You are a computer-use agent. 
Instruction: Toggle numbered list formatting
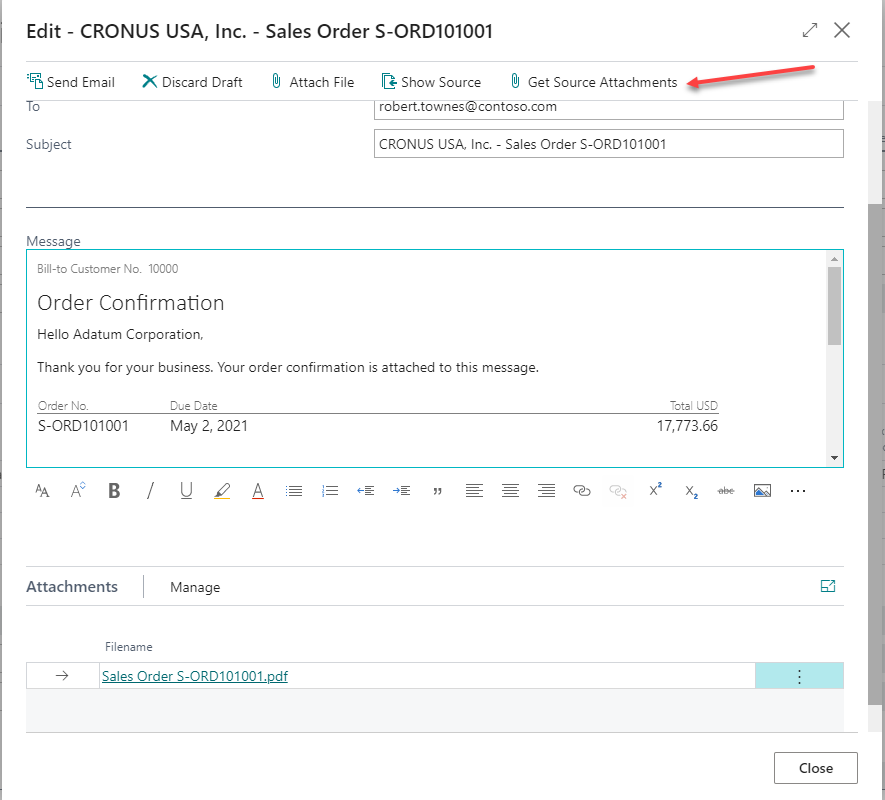[330, 490]
